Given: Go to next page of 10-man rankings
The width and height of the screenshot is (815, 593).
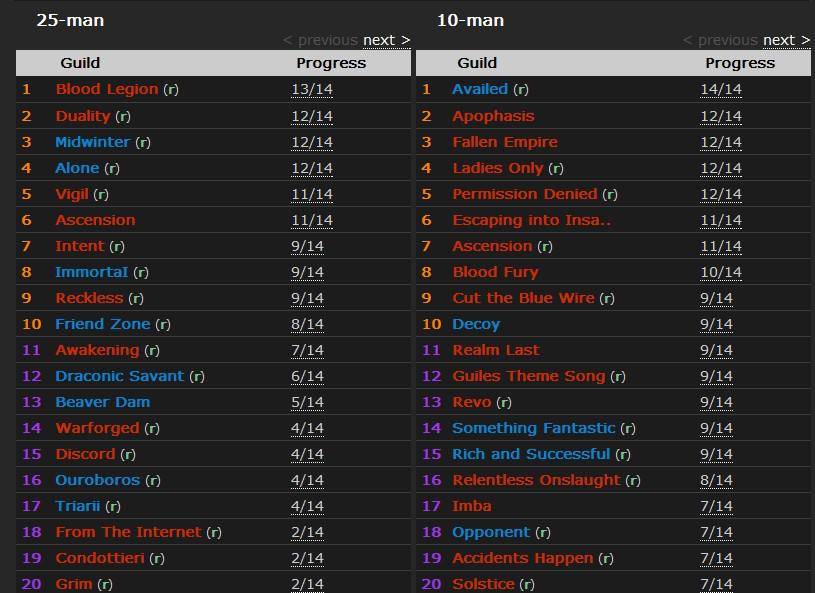Looking at the screenshot, I should (786, 40).
